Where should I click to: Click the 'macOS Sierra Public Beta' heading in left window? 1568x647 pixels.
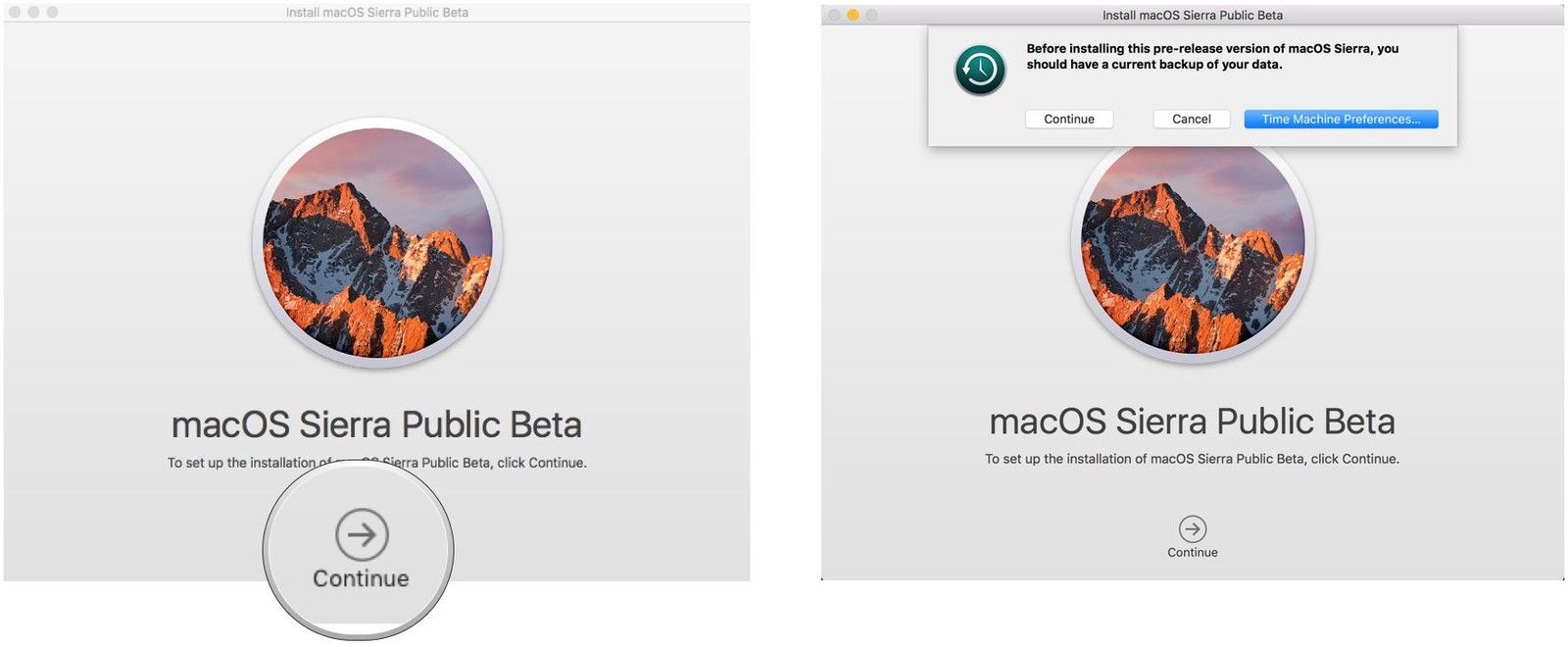pyautogui.click(x=376, y=424)
